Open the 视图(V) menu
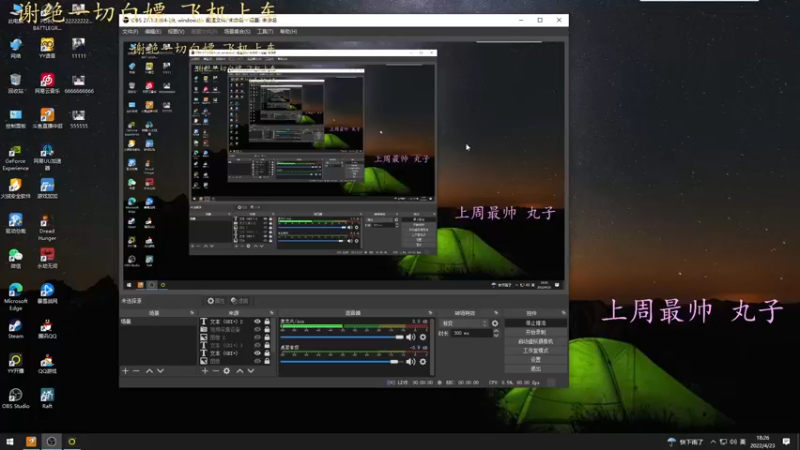This screenshot has width=800, height=450. tap(176, 32)
